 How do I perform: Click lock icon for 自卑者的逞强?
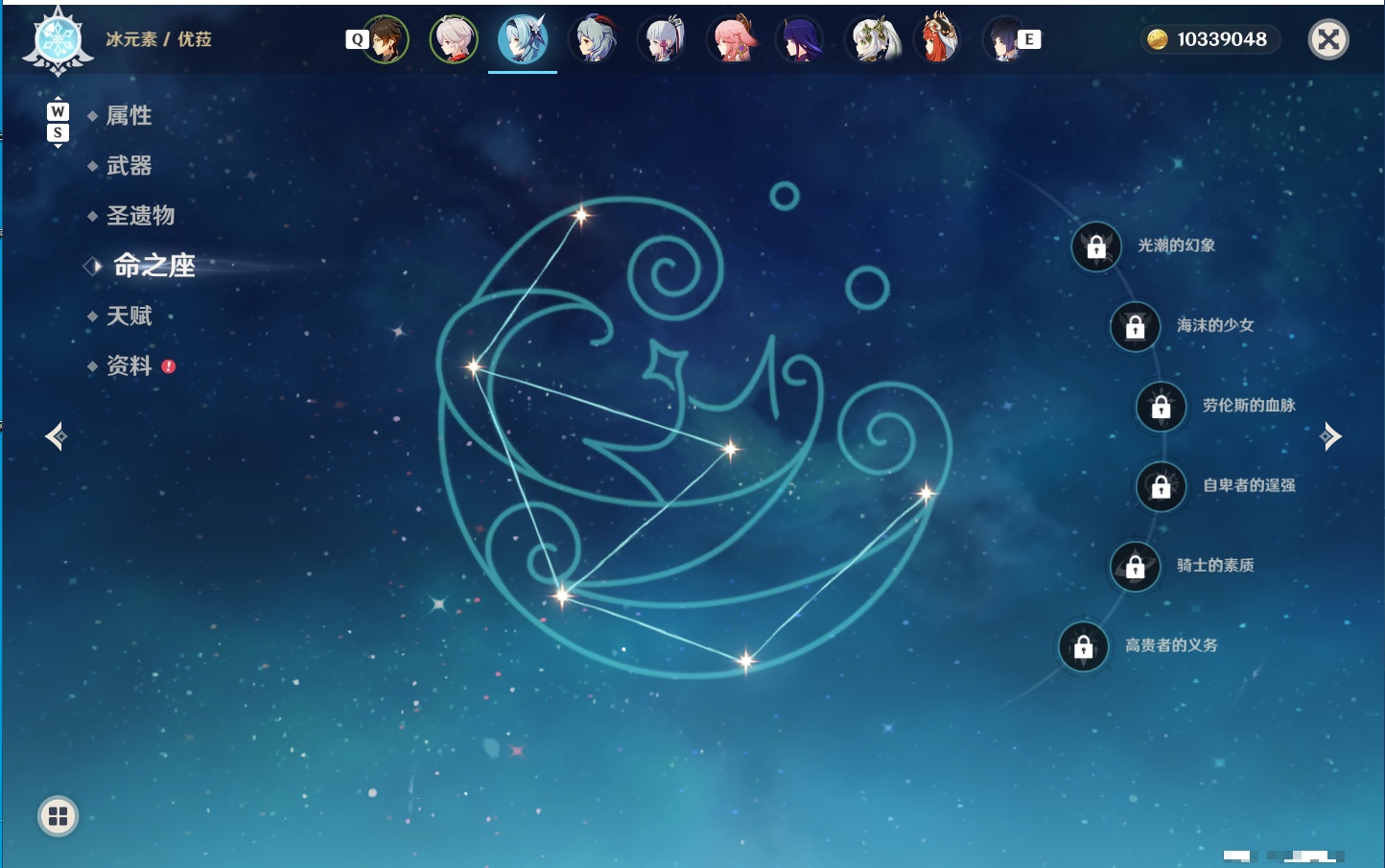point(1161,486)
